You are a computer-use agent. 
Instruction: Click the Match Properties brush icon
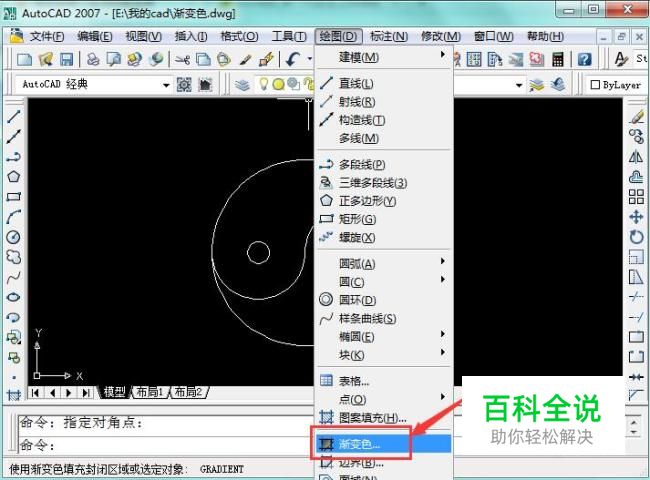[245, 60]
